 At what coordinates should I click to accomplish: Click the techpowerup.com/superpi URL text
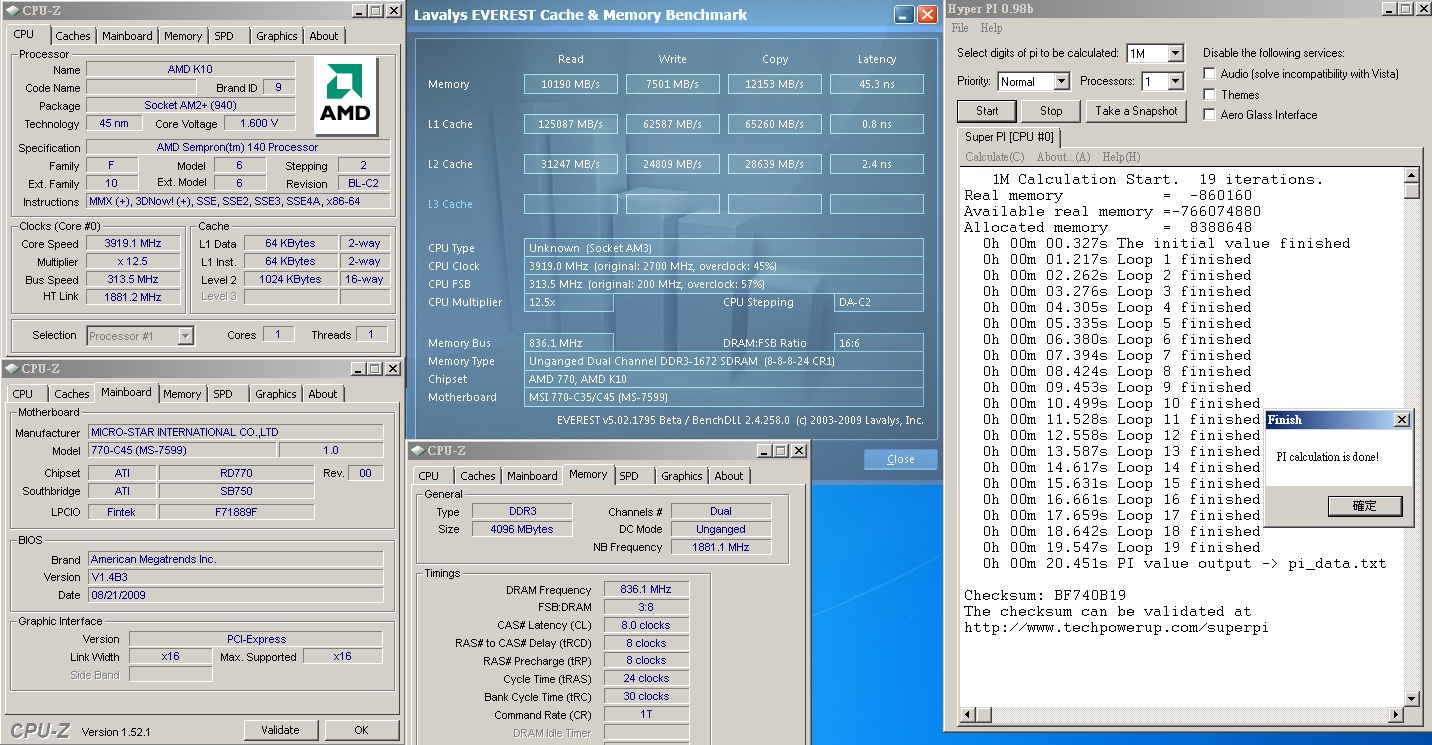click(x=1116, y=627)
